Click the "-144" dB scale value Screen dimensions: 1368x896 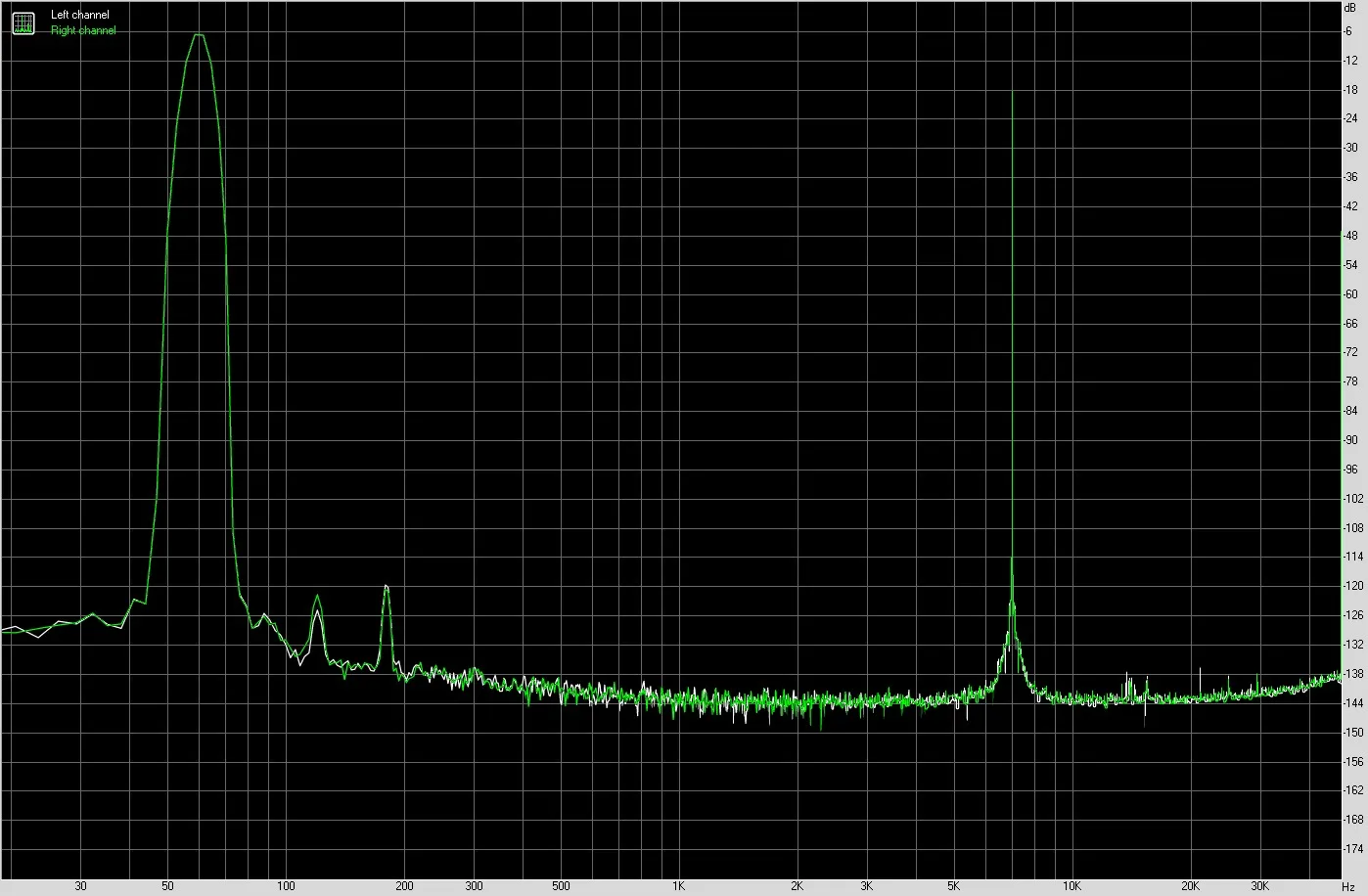point(1353,703)
